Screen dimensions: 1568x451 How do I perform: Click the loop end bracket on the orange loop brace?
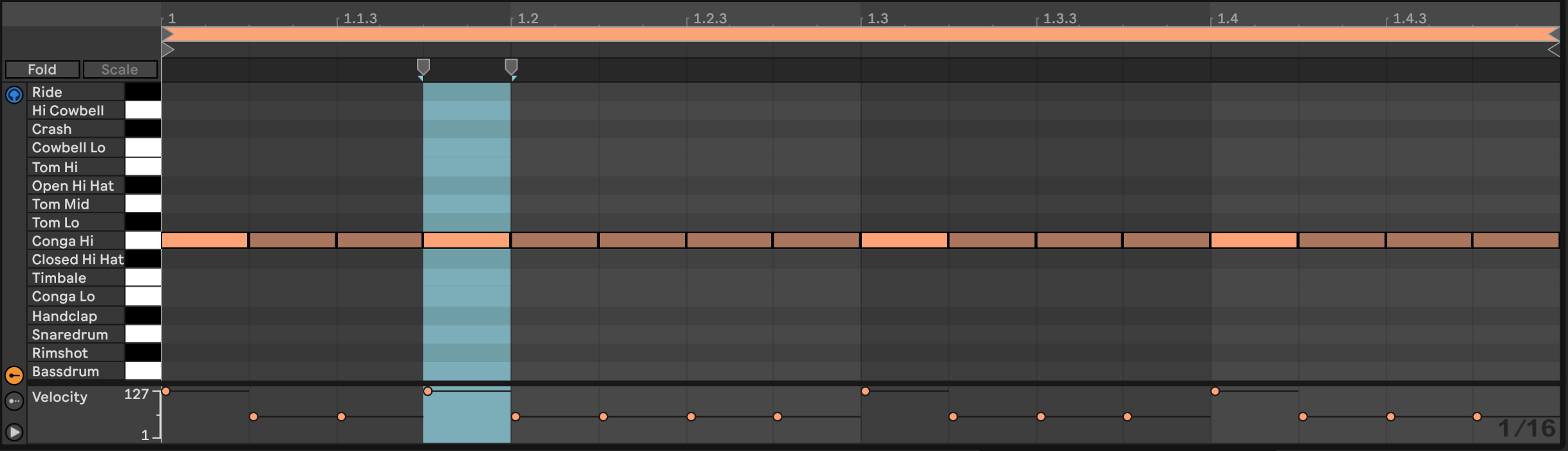(x=1553, y=34)
